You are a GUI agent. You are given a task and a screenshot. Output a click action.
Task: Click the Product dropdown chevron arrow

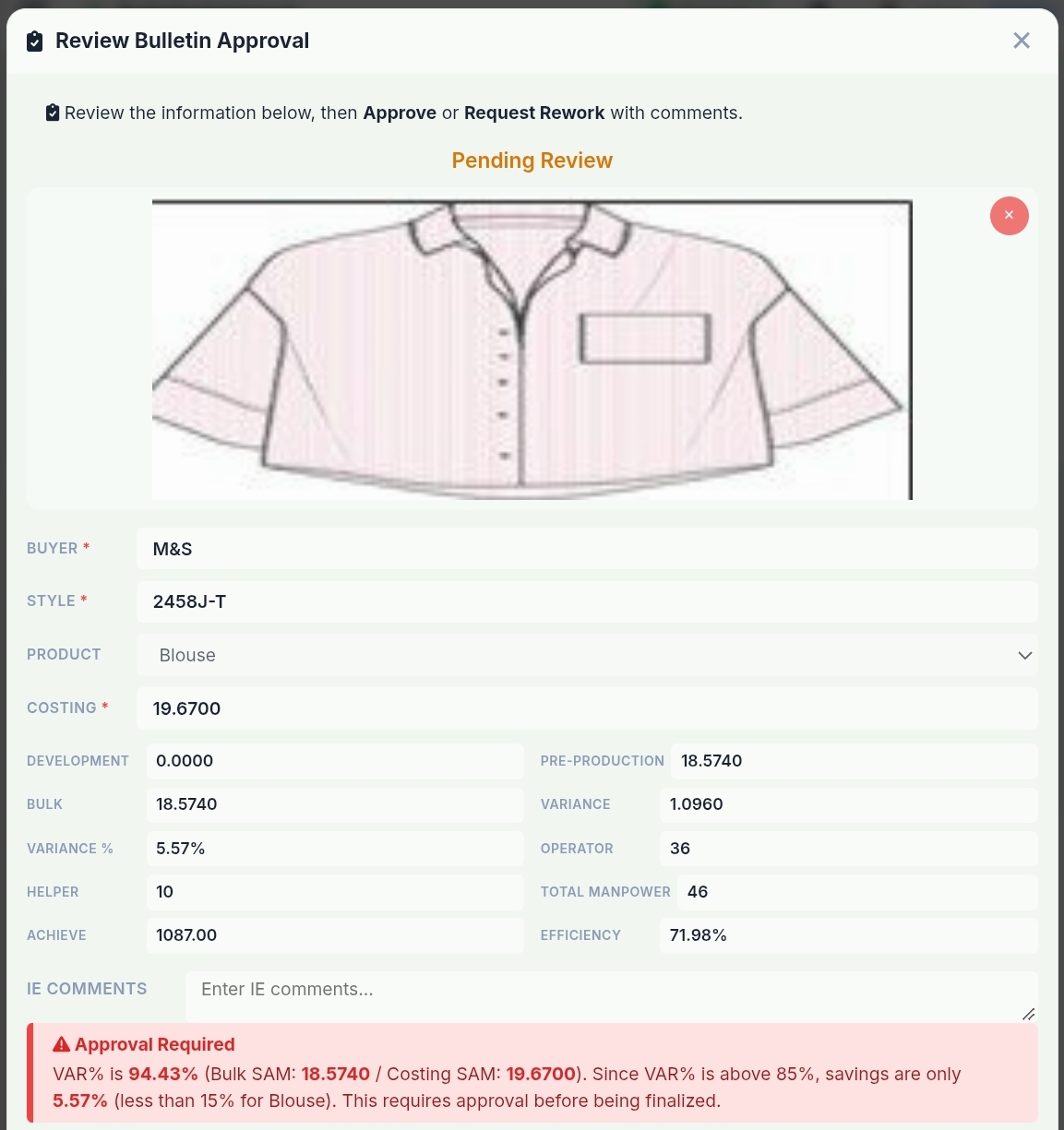pyautogui.click(x=1024, y=655)
